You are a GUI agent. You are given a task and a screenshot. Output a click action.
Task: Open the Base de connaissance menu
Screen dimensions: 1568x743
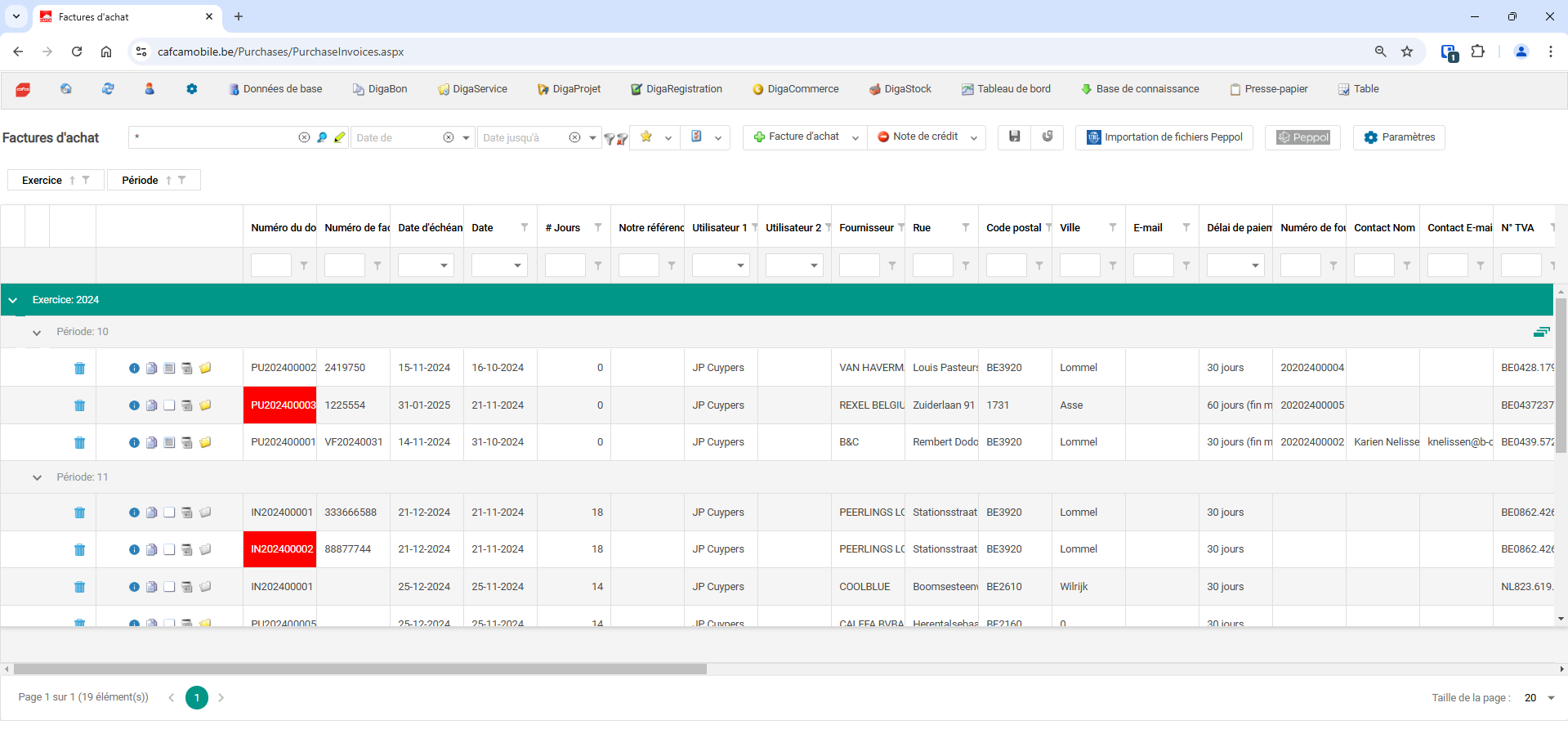(1140, 89)
